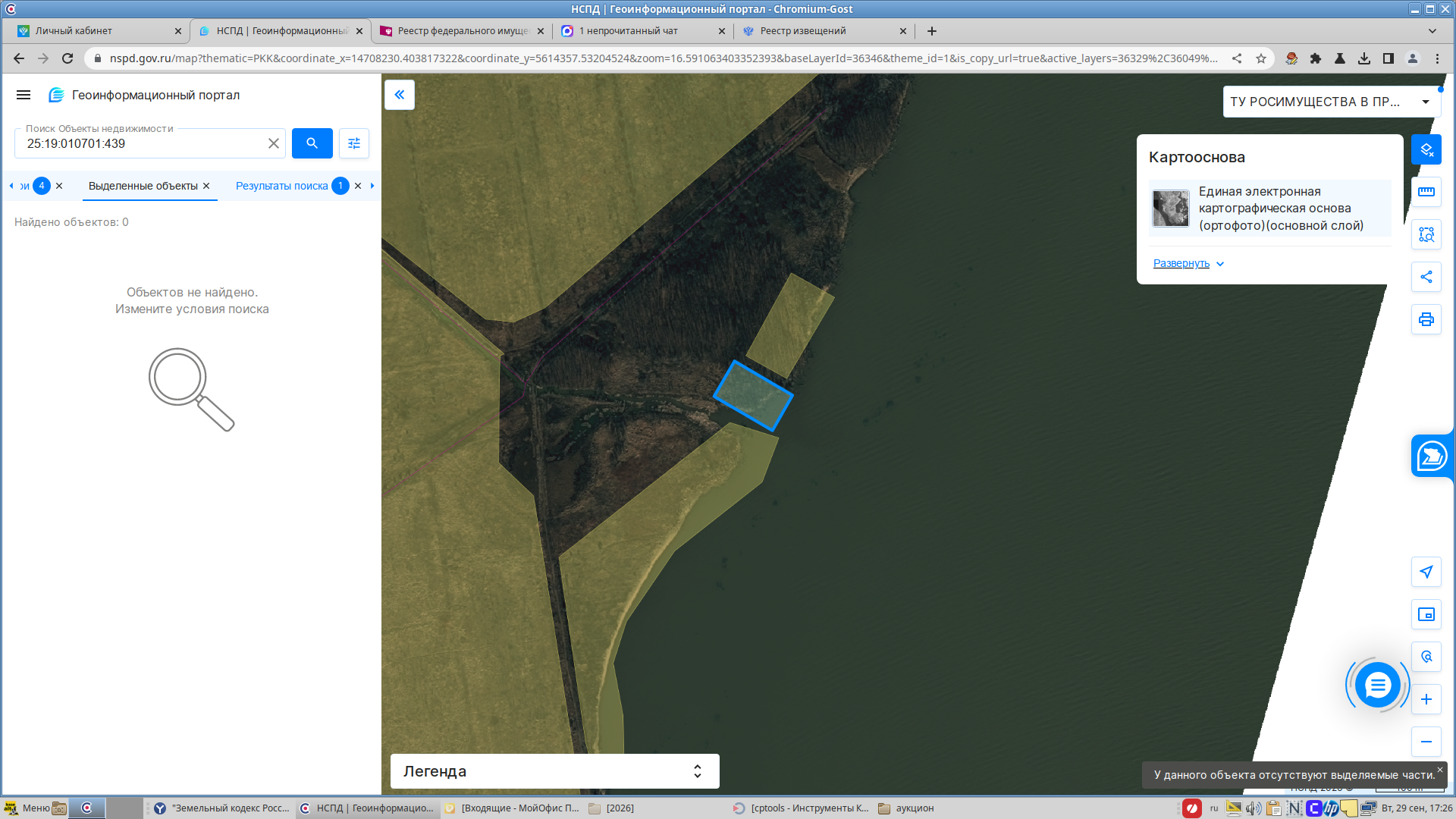Close the Выделенные объекты tab
The image size is (1456, 819).
click(206, 186)
